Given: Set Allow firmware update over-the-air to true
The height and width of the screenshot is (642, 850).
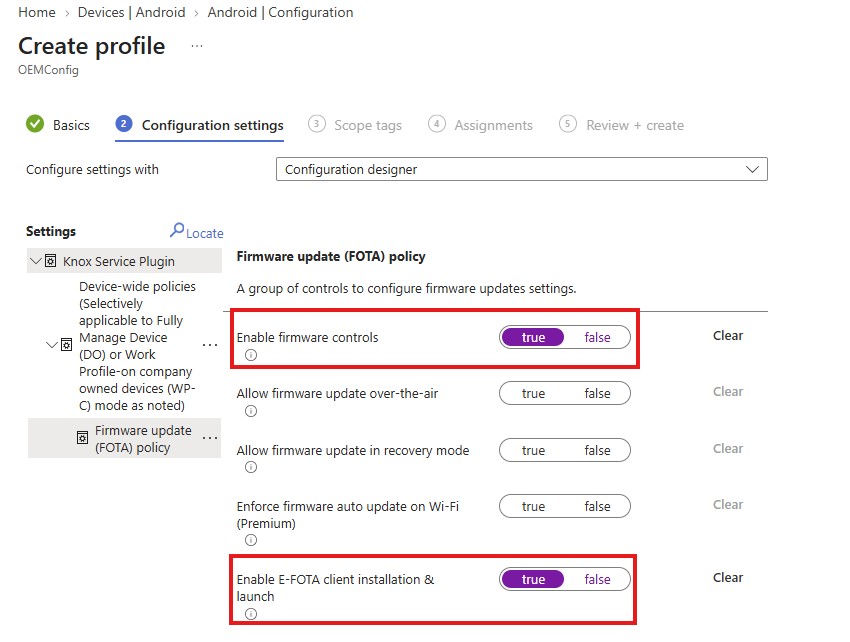Looking at the screenshot, I should [x=533, y=394].
